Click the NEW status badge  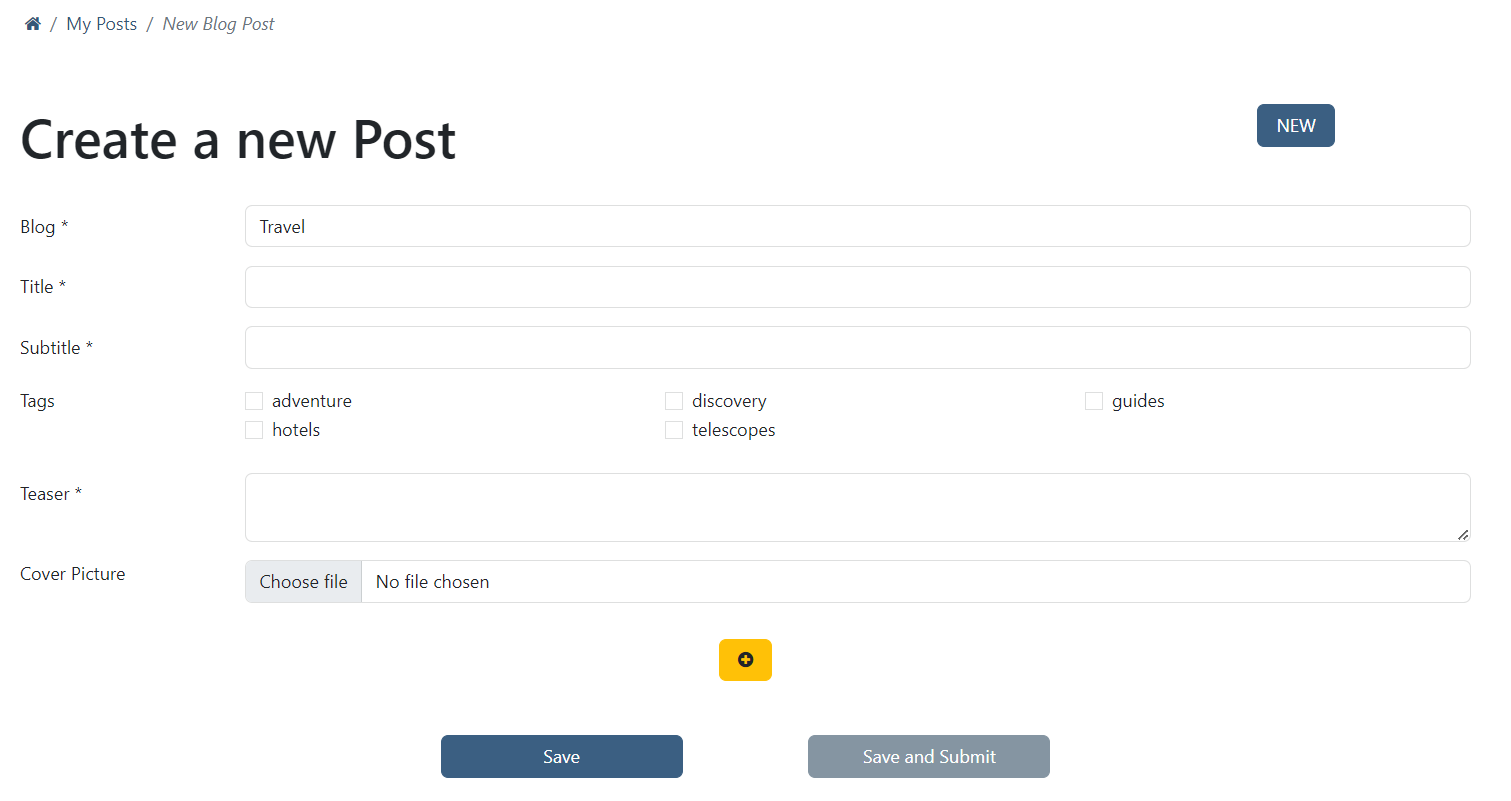[1295, 126]
